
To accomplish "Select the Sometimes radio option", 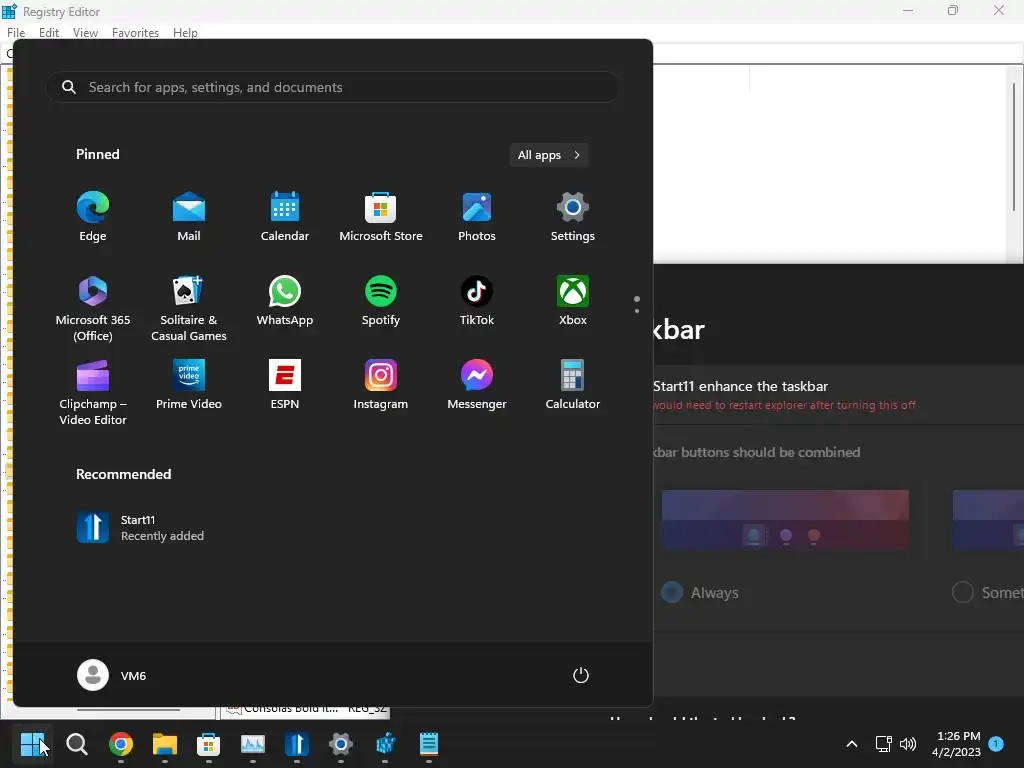I will pyautogui.click(x=963, y=592).
